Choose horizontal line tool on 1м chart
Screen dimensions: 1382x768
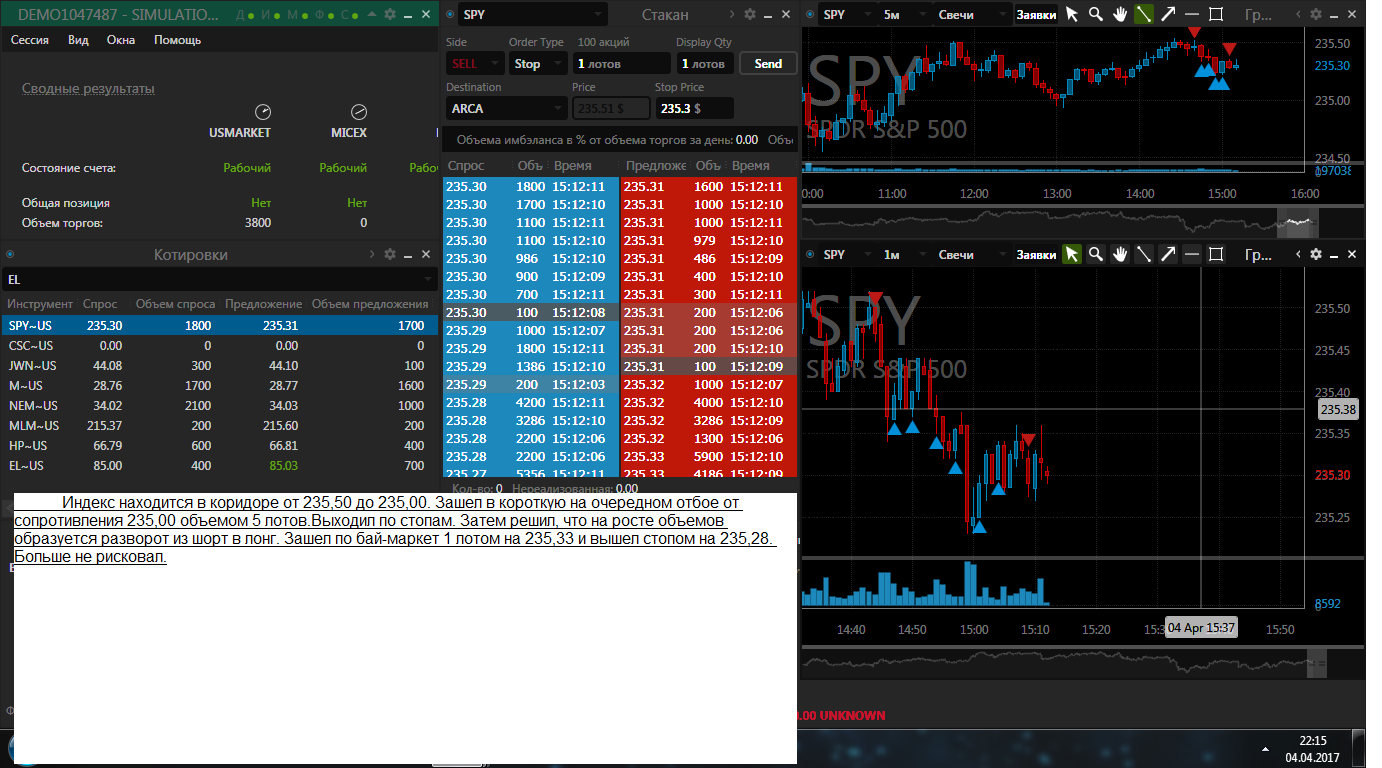click(1192, 255)
